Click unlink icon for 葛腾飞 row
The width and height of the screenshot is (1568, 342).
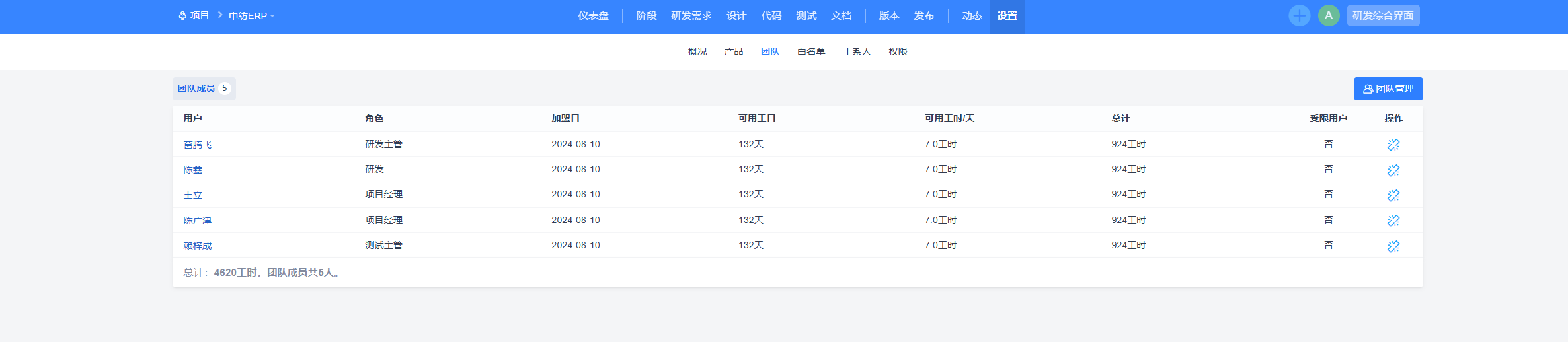(x=1393, y=145)
